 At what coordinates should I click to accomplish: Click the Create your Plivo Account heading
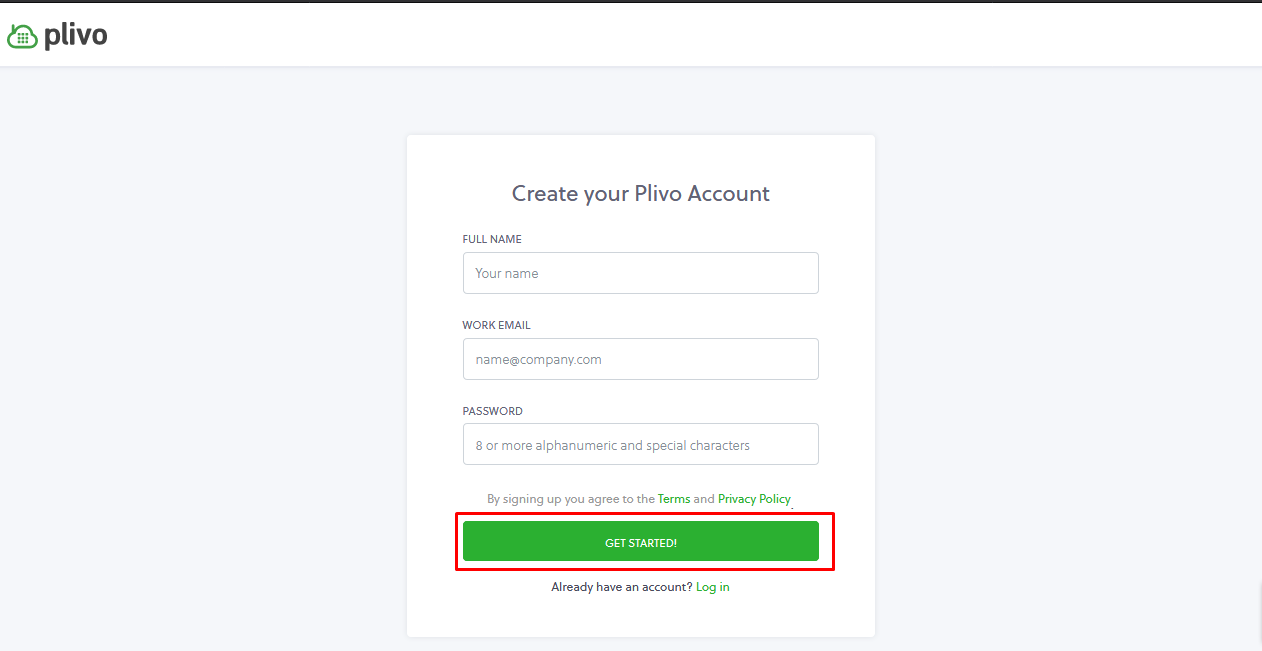641,193
